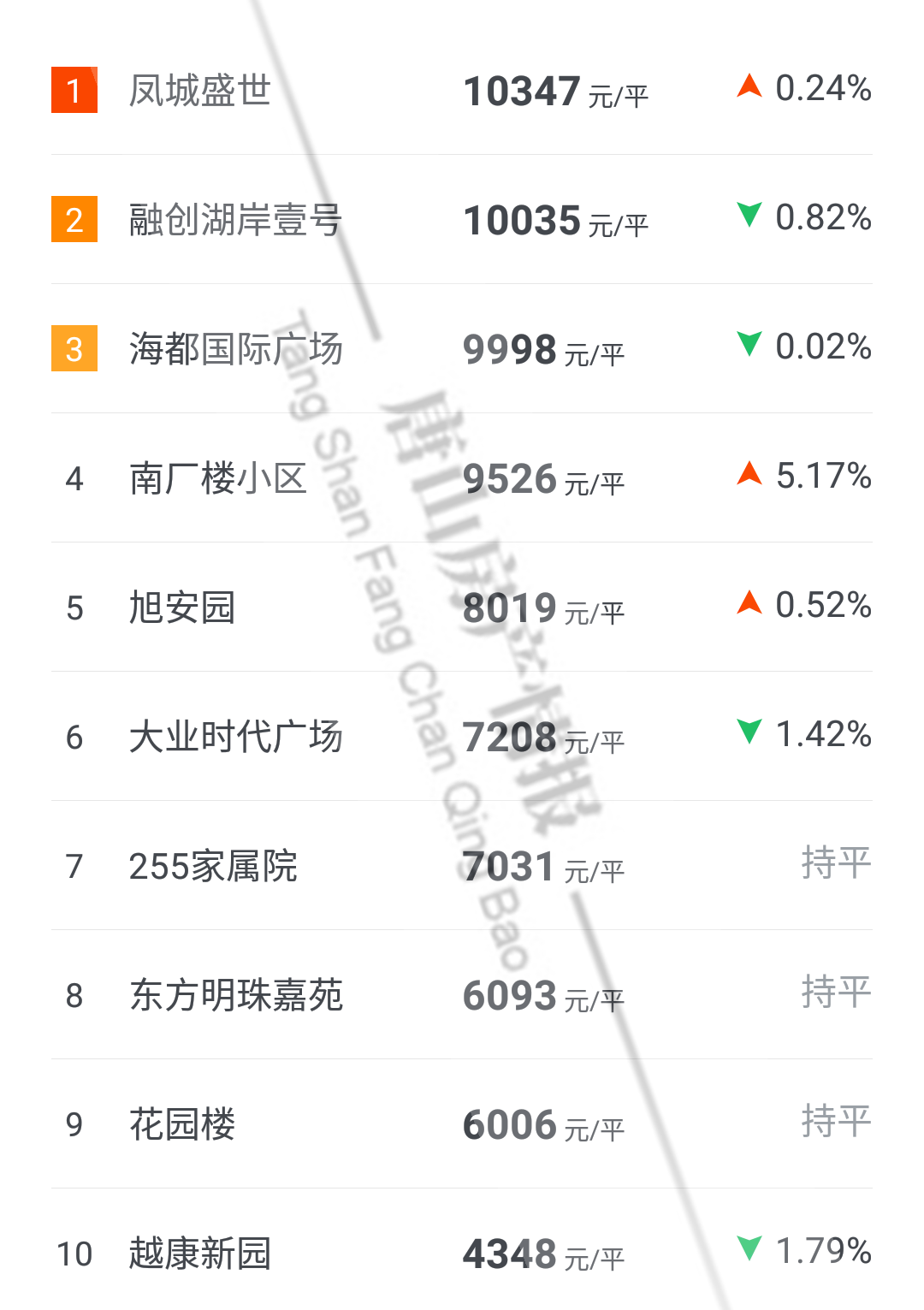
Task: Click the green down arrow beside 0.82%
Action: [749, 215]
